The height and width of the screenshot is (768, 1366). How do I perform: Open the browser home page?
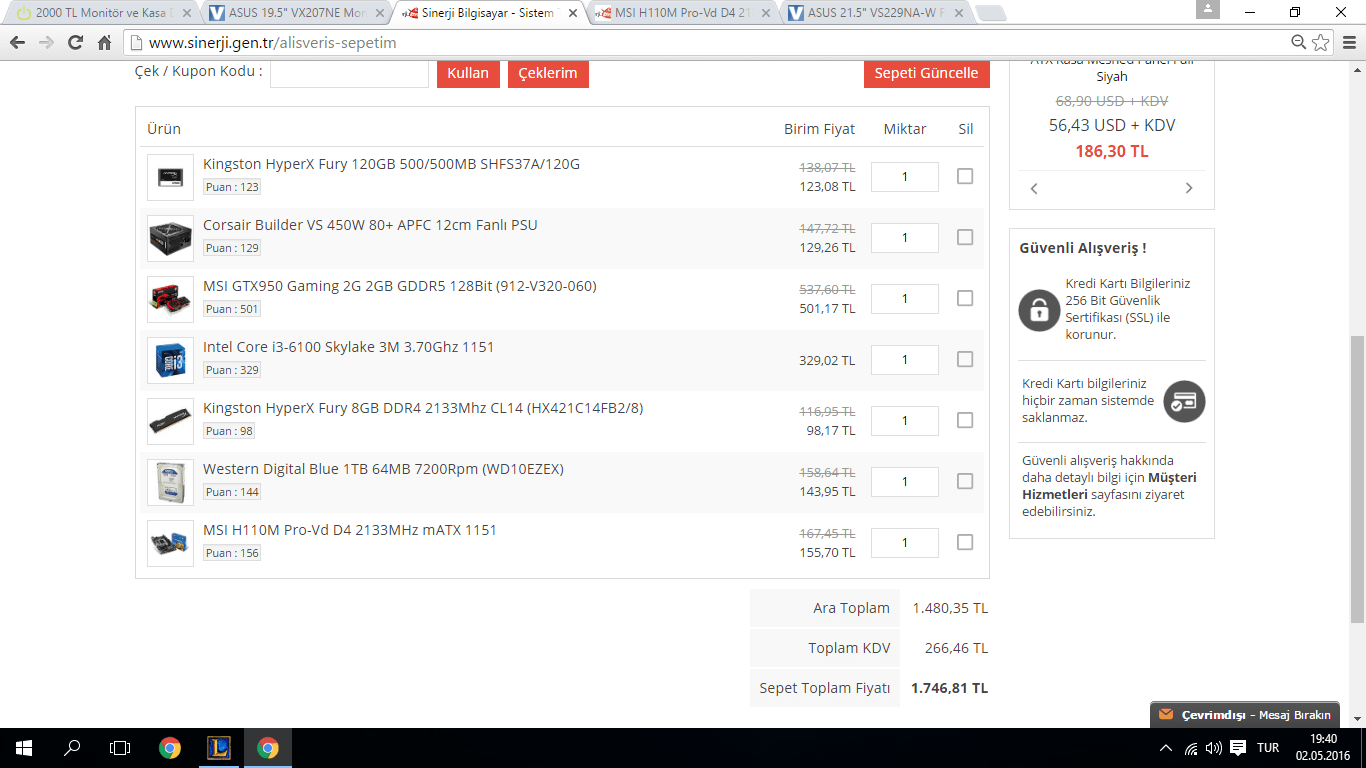click(104, 43)
